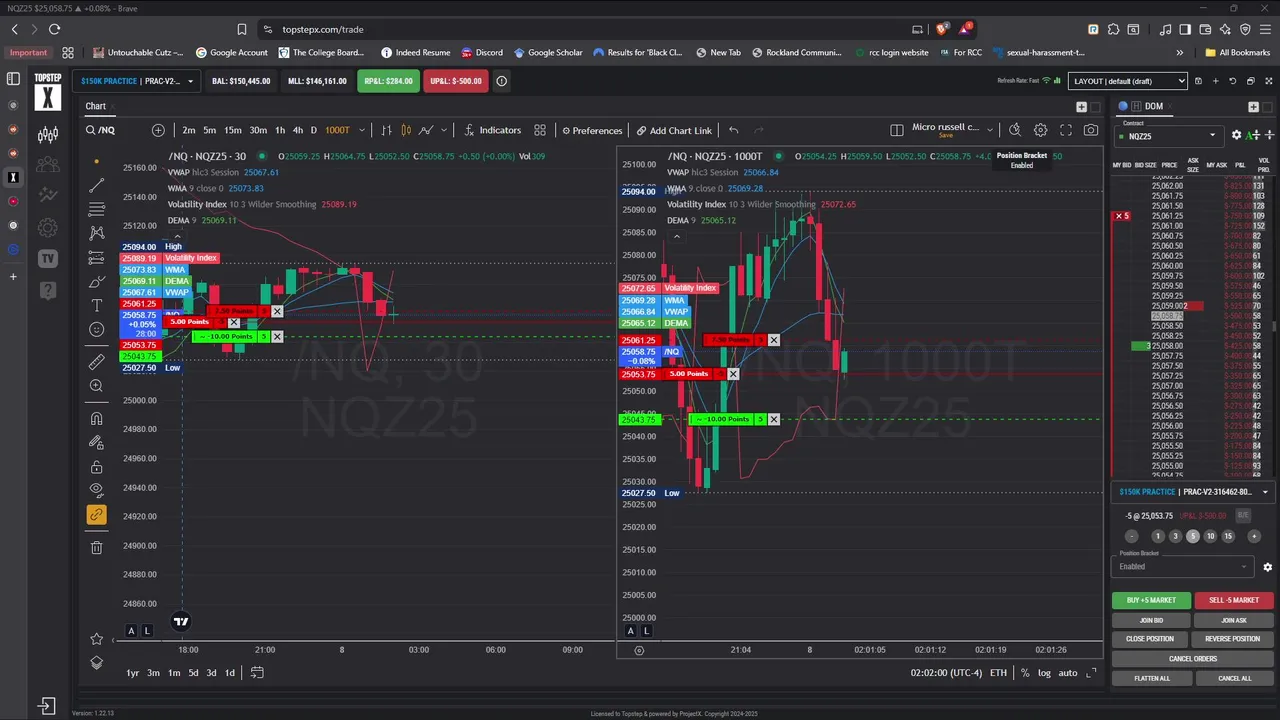Viewport: 1280px width, 720px height.
Task: Click Add Chart Link
Action: [674, 130]
